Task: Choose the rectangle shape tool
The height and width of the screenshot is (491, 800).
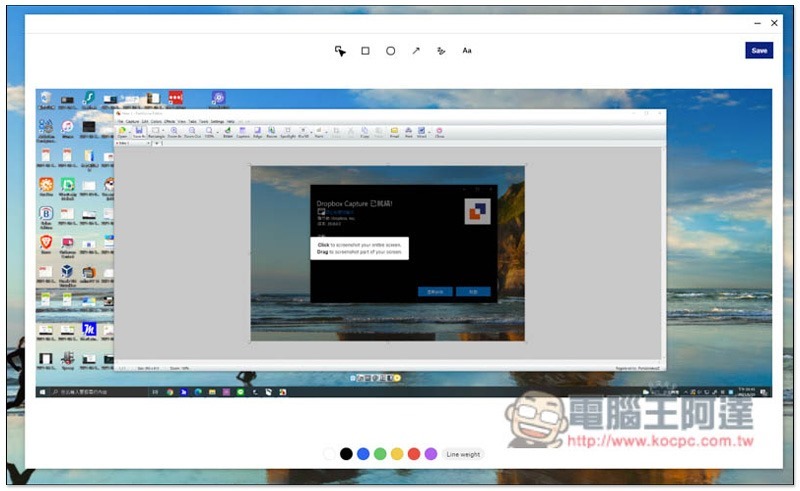Action: (x=365, y=51)
